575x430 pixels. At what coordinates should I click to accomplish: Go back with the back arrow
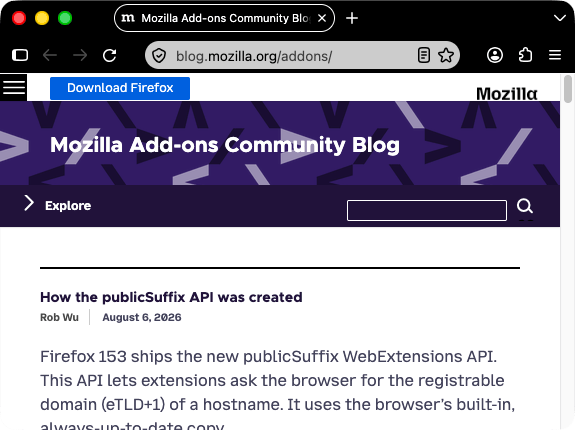[50, 55]
